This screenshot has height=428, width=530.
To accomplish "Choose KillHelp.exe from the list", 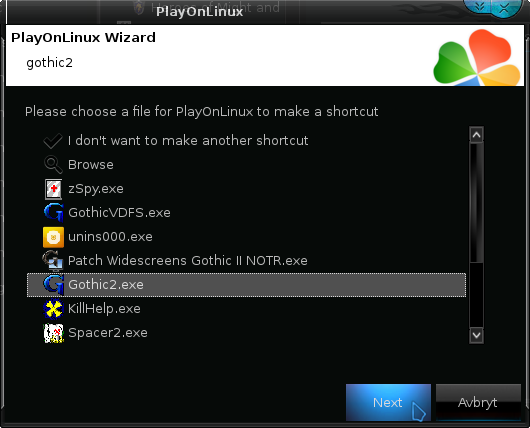I will click(104, 309).
